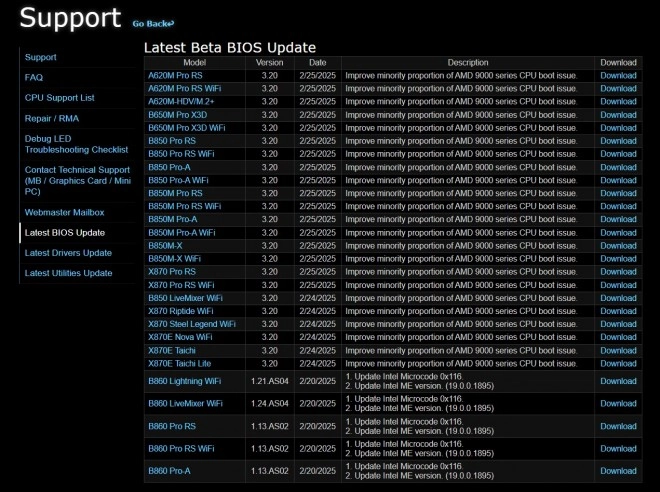660x492 pixels.
Task: Download BIOS for X870 Steel Legend WiFi
Action: click(x=618, y=324)
